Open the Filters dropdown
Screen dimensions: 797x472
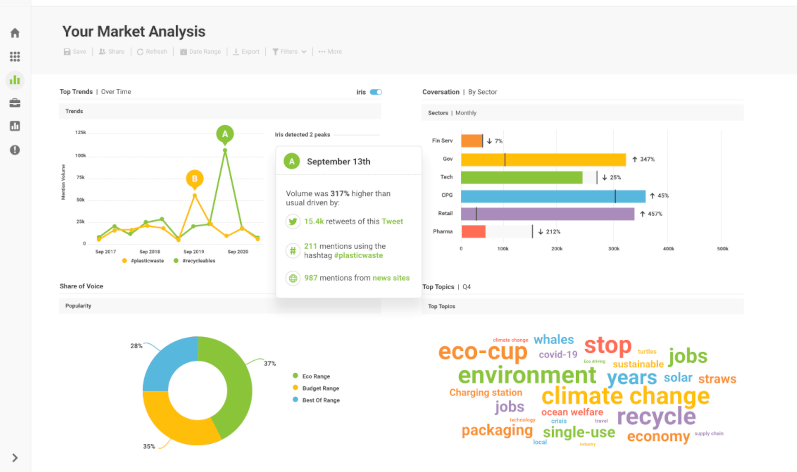(290, 51)
